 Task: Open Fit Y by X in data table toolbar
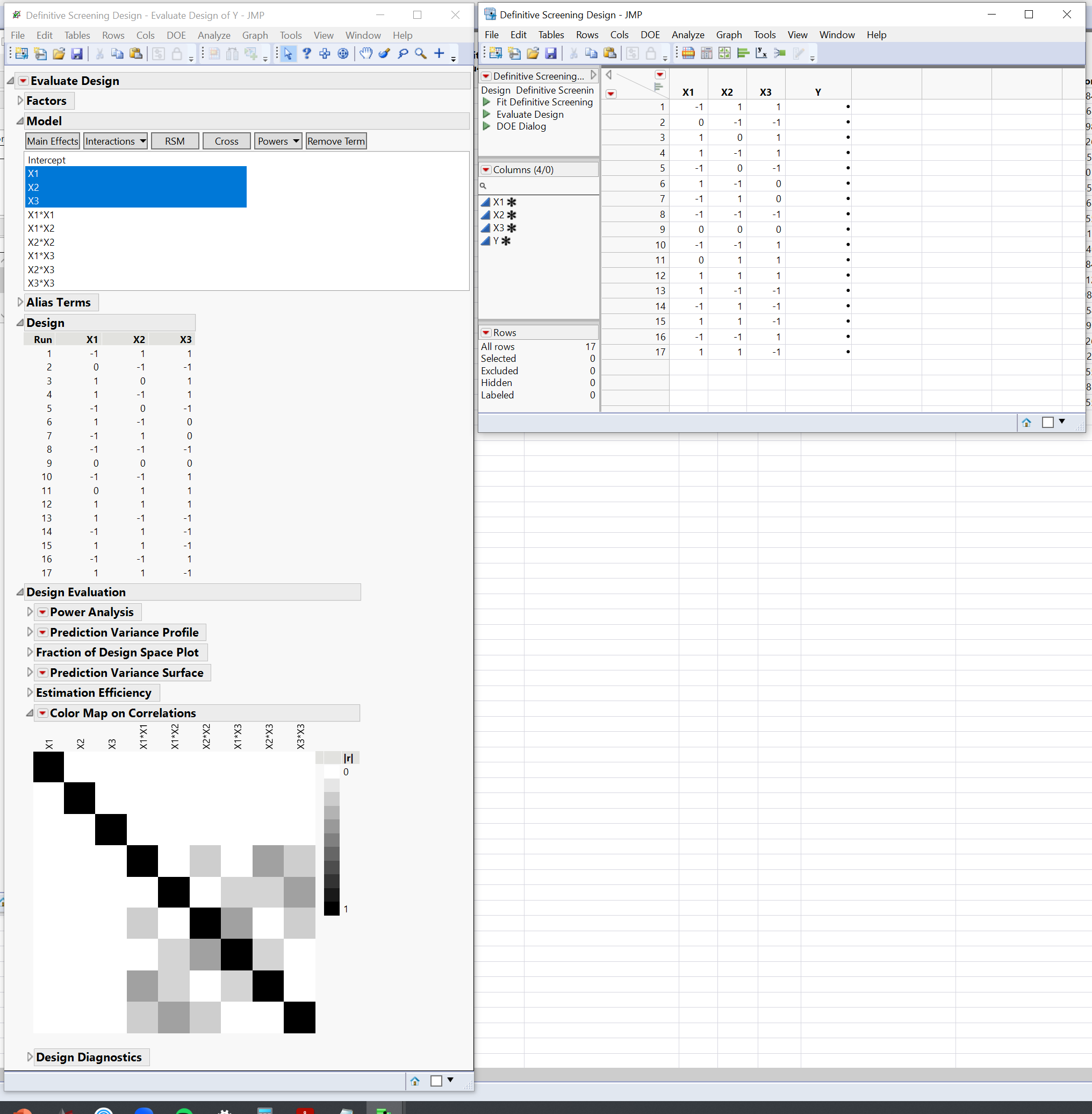click(761, 53)
